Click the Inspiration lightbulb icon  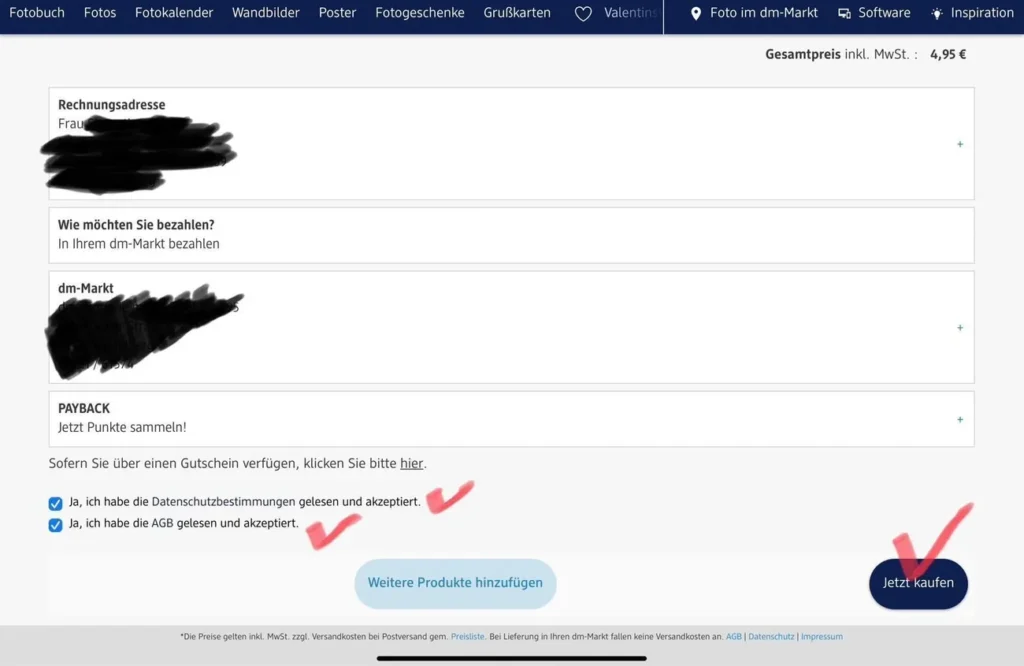click(937, 13)
